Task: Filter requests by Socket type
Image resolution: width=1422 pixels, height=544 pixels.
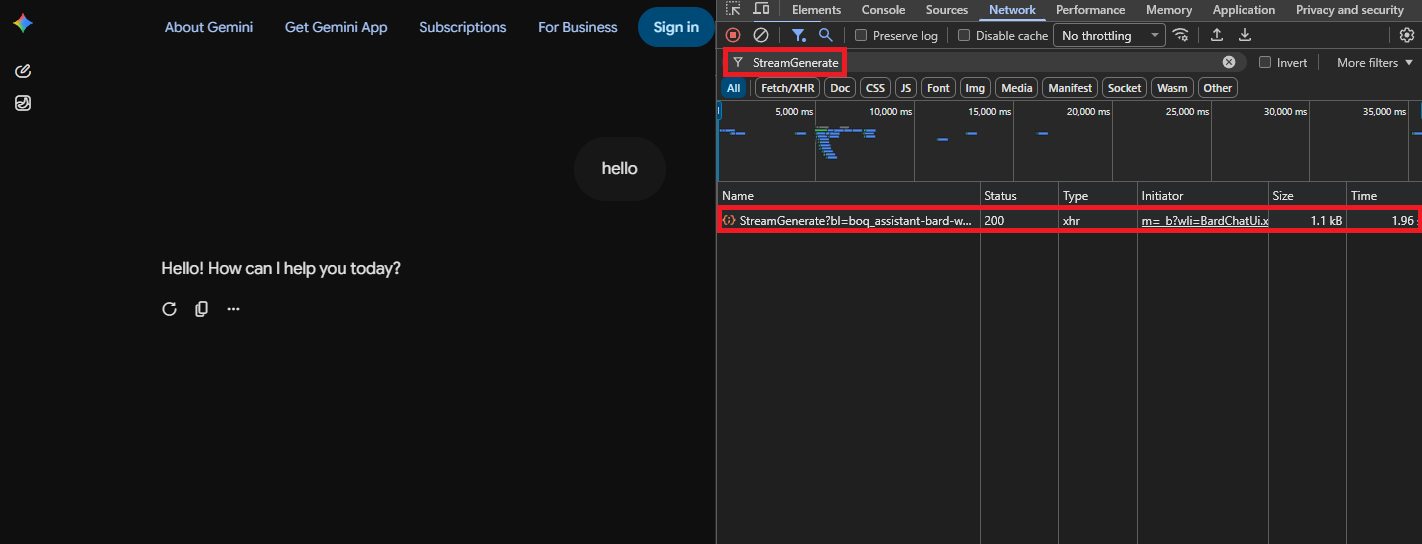Action: (1124, 88)
